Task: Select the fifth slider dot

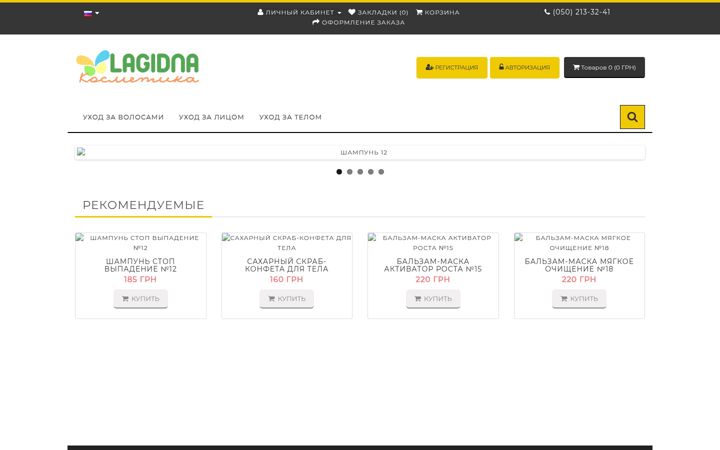Action: point(381,172)
